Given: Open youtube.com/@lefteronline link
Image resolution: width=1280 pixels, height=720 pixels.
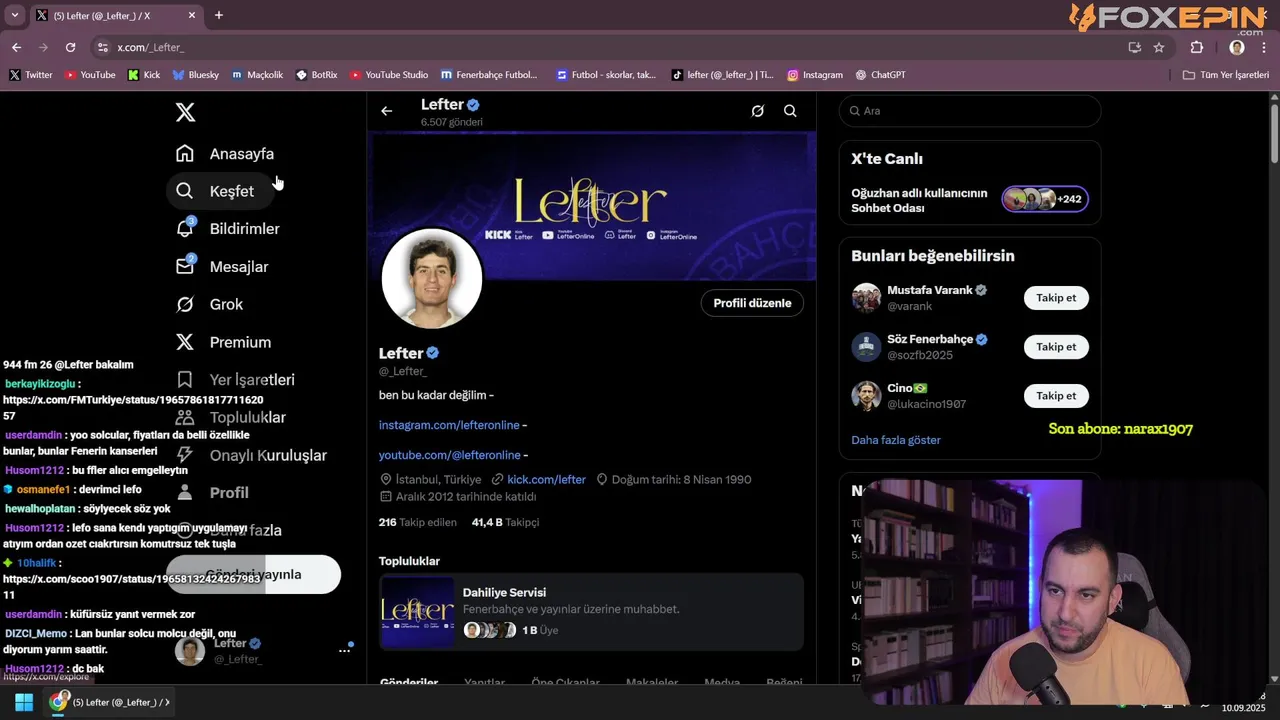Looking at the screenshot, I should pyautogui.click(x=449, y=455).
